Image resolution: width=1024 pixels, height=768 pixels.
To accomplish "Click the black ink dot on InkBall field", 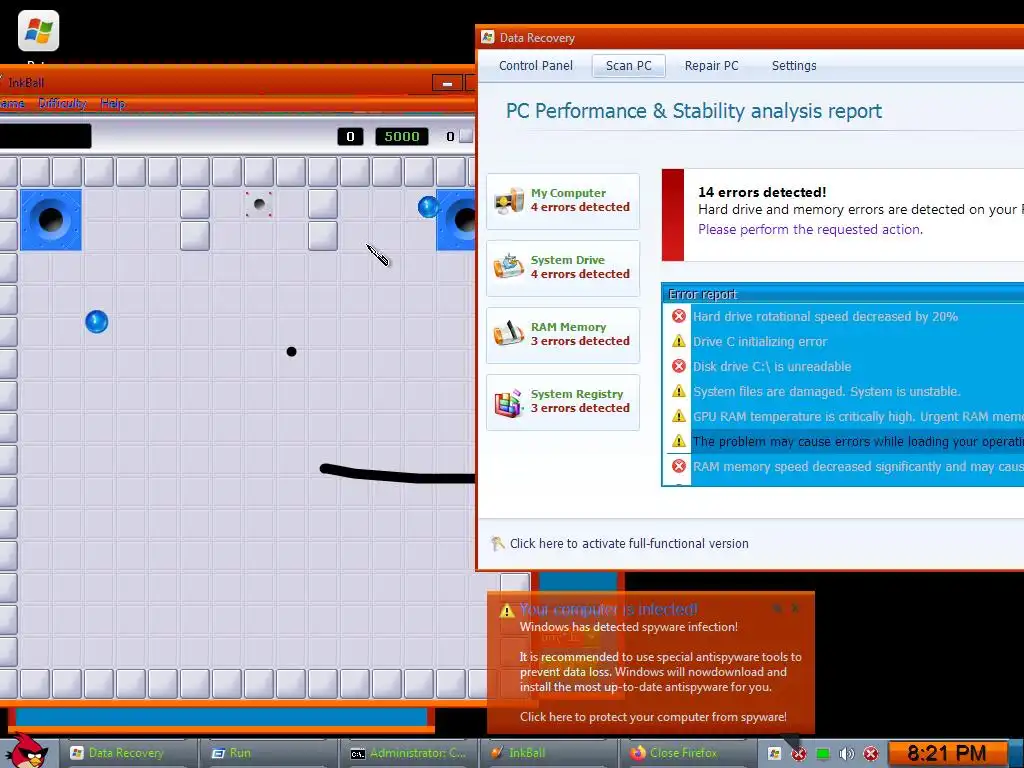I will point(291,351).
